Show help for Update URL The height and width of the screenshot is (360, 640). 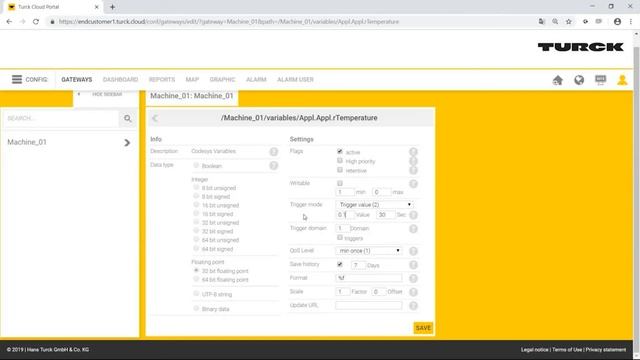pos(413,306)
